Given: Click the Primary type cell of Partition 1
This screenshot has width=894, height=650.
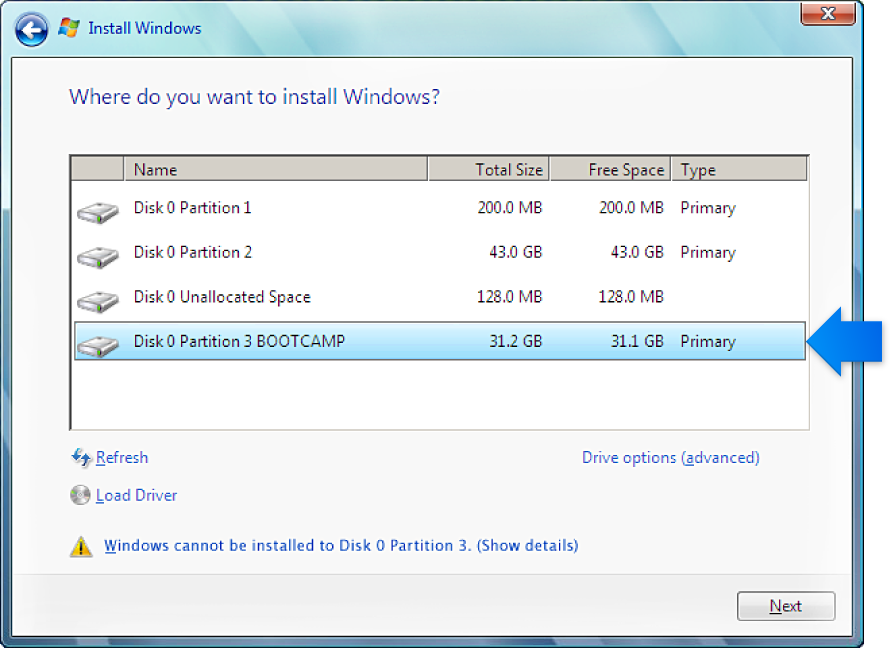Looking at the screenshot, I should 708,208.
